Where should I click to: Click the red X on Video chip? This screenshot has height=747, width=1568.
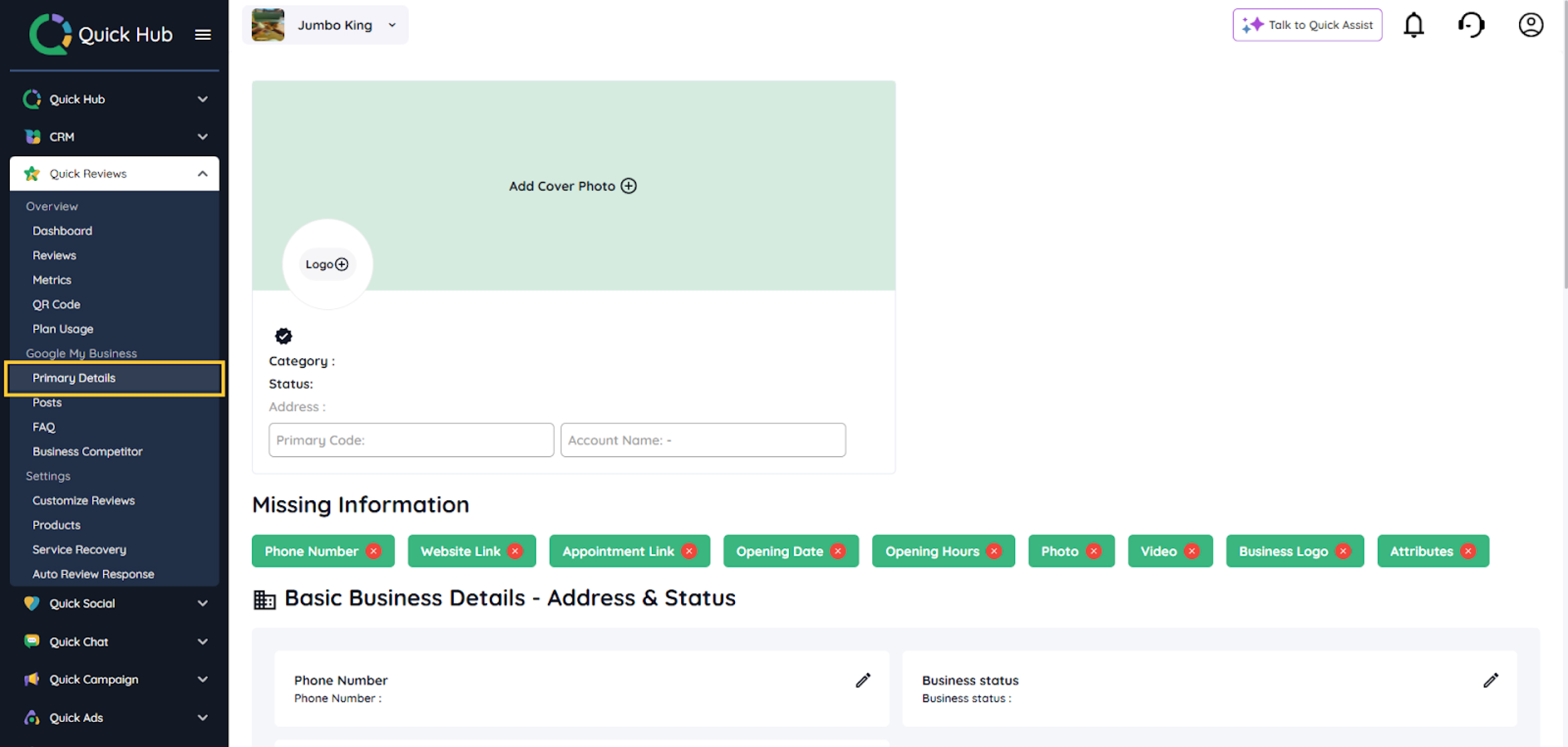click(1191, 551)
